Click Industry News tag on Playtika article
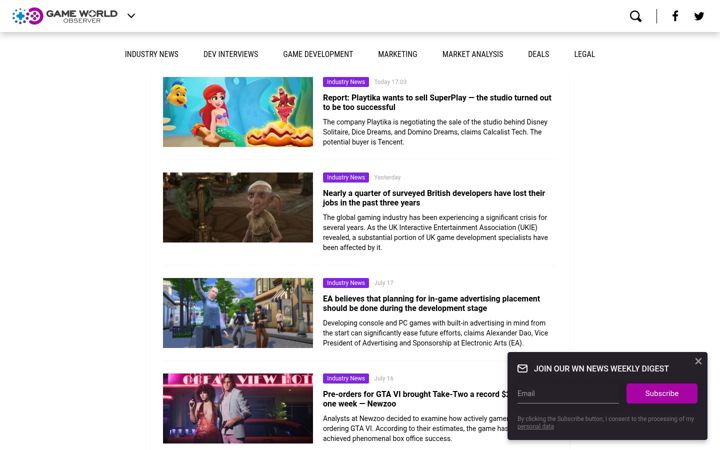 346,82
